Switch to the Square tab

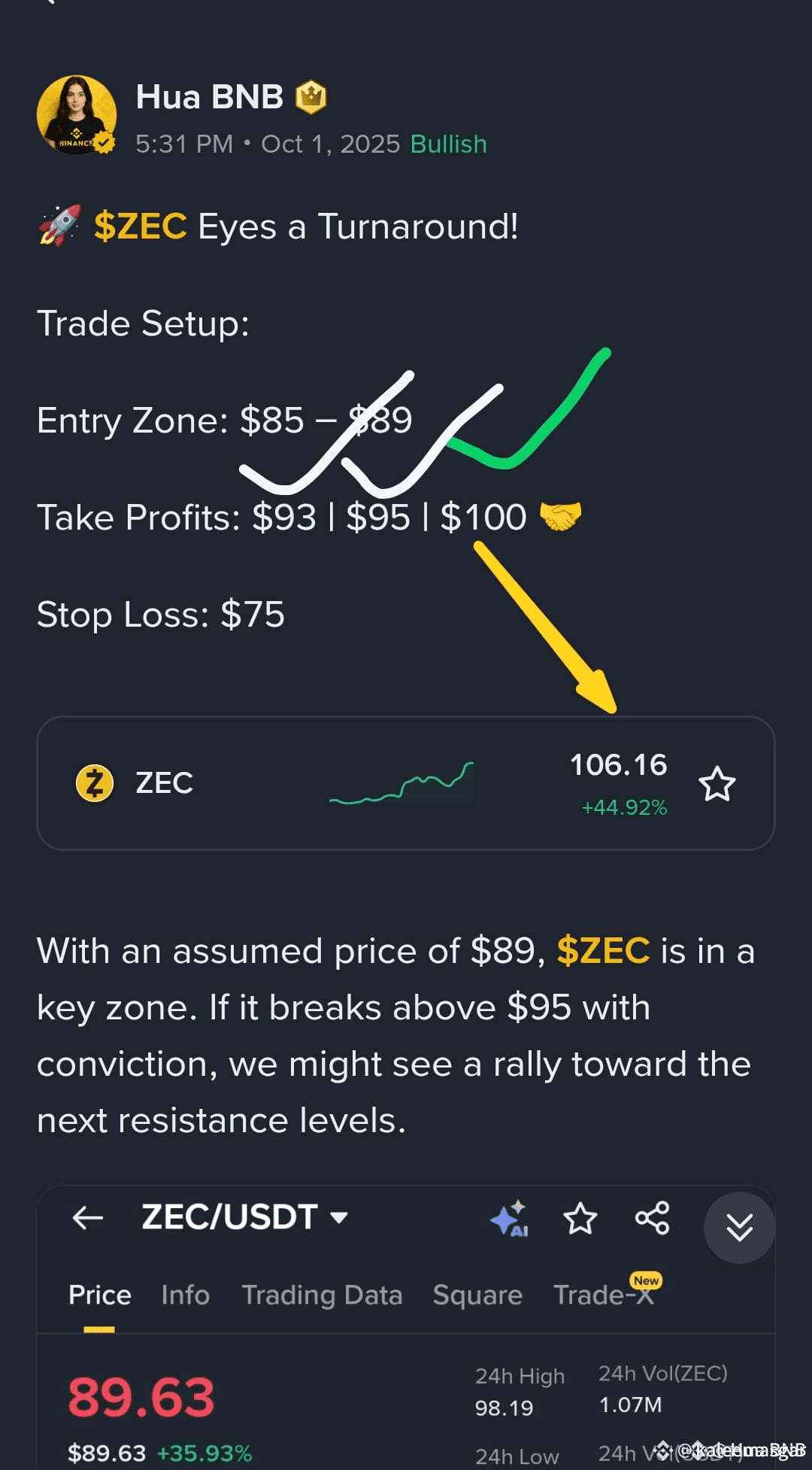477,1295
